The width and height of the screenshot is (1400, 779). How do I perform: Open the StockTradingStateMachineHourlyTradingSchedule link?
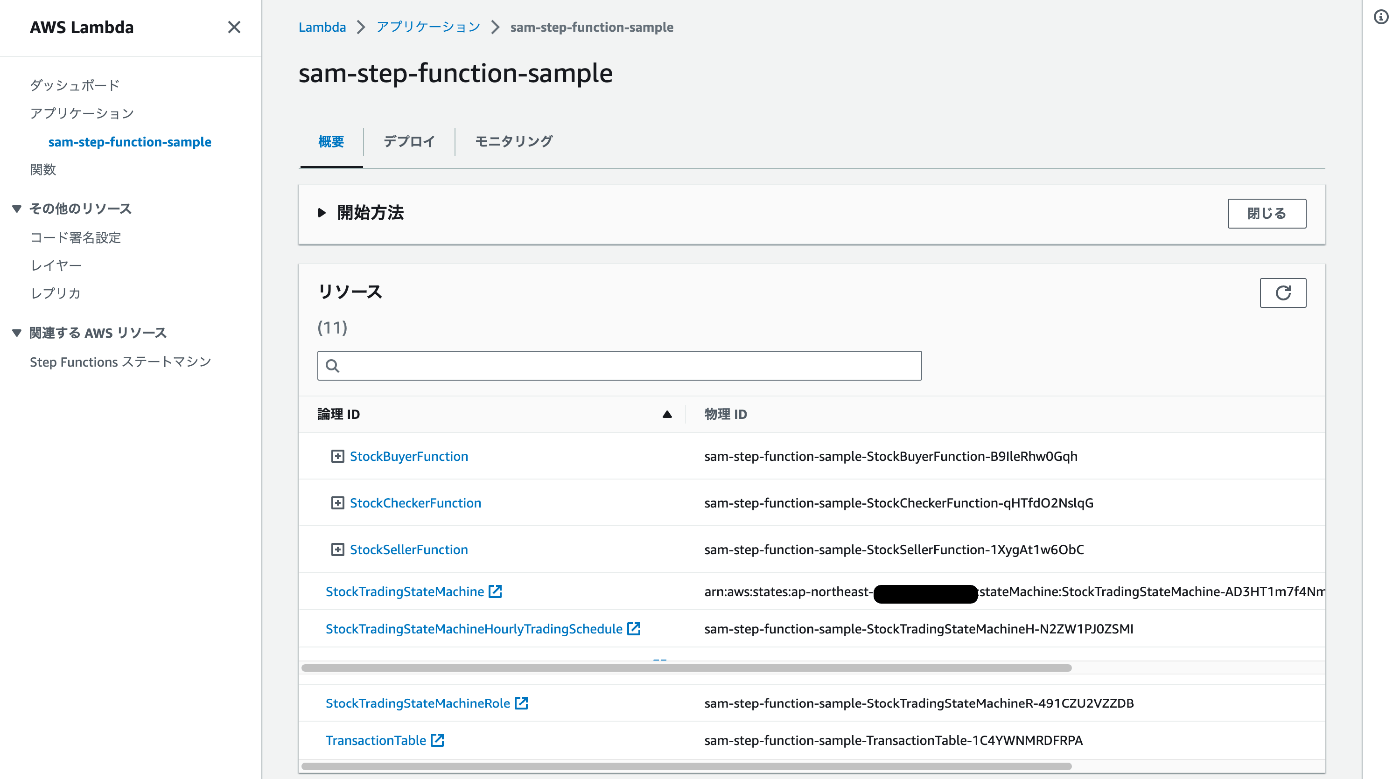[x=474, y=629]
